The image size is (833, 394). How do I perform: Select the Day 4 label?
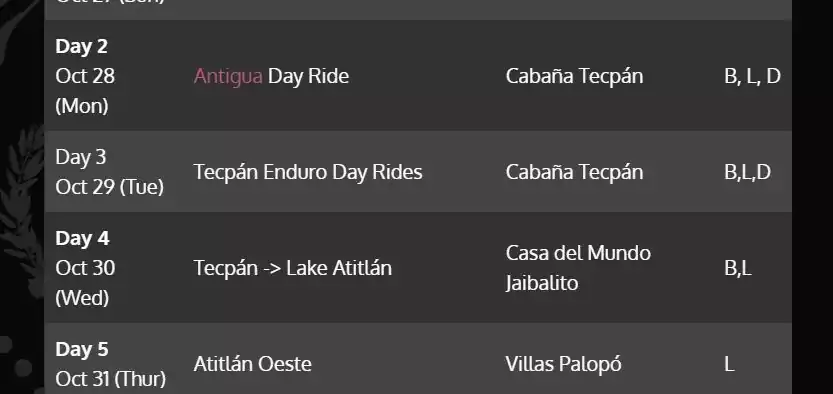pos(82,239)
